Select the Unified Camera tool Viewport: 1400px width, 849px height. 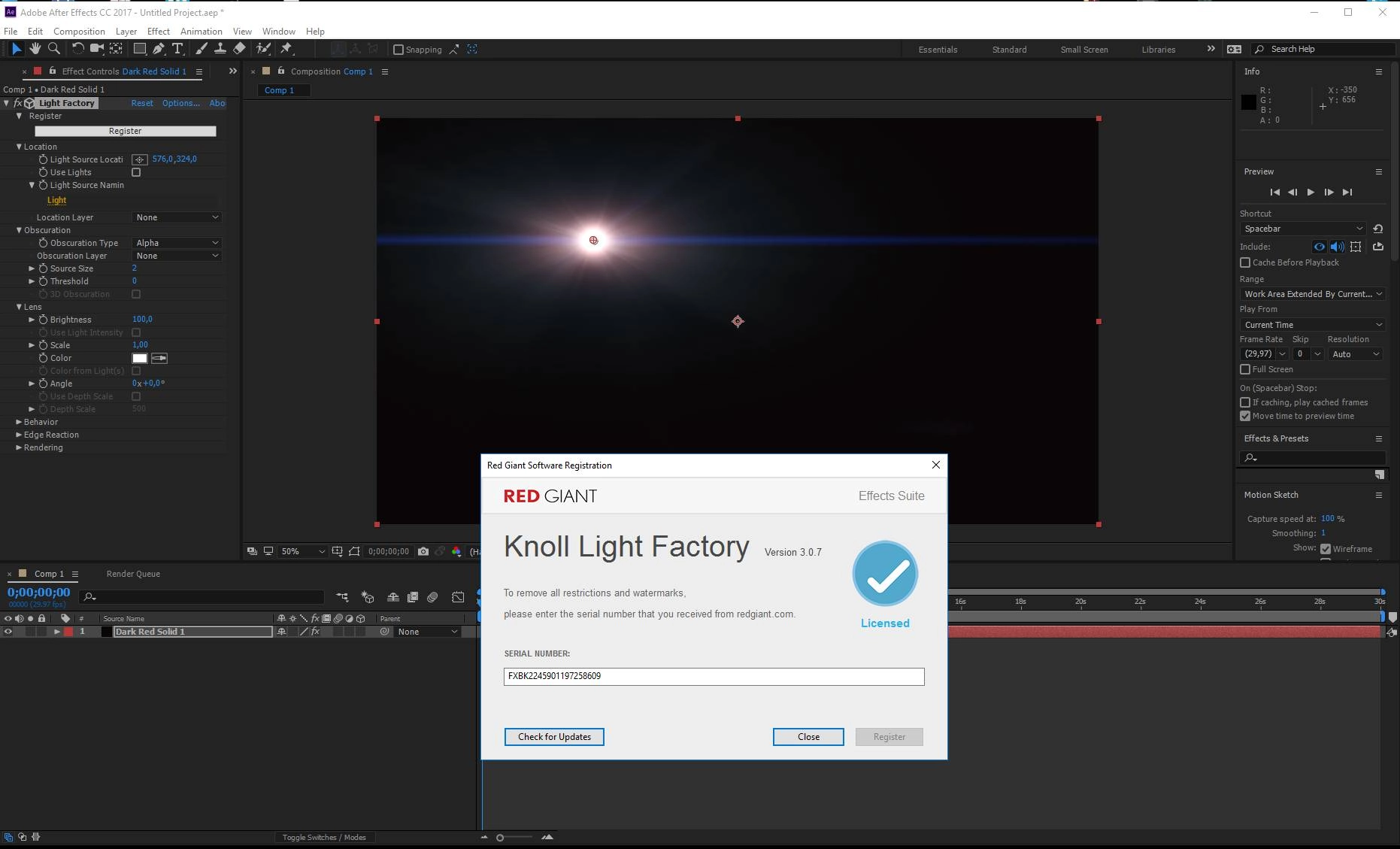(x=97, y=49)
